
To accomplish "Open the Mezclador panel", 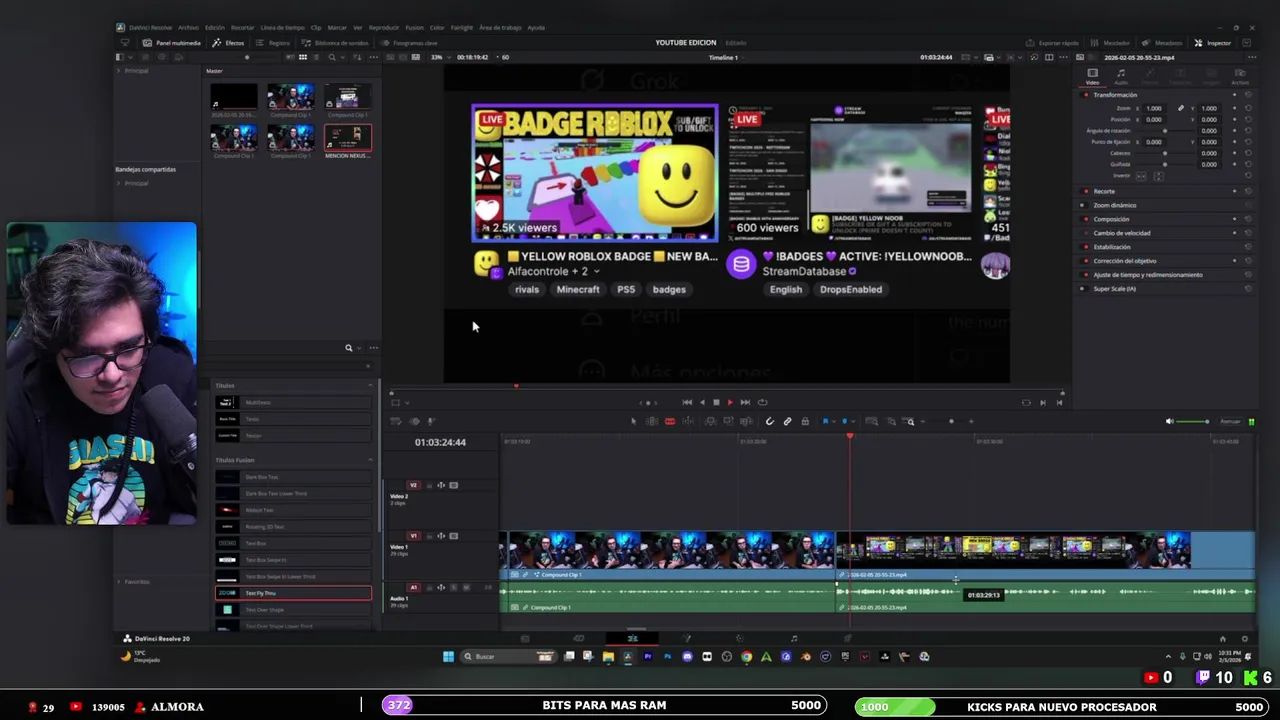I will click(1110, 43).
